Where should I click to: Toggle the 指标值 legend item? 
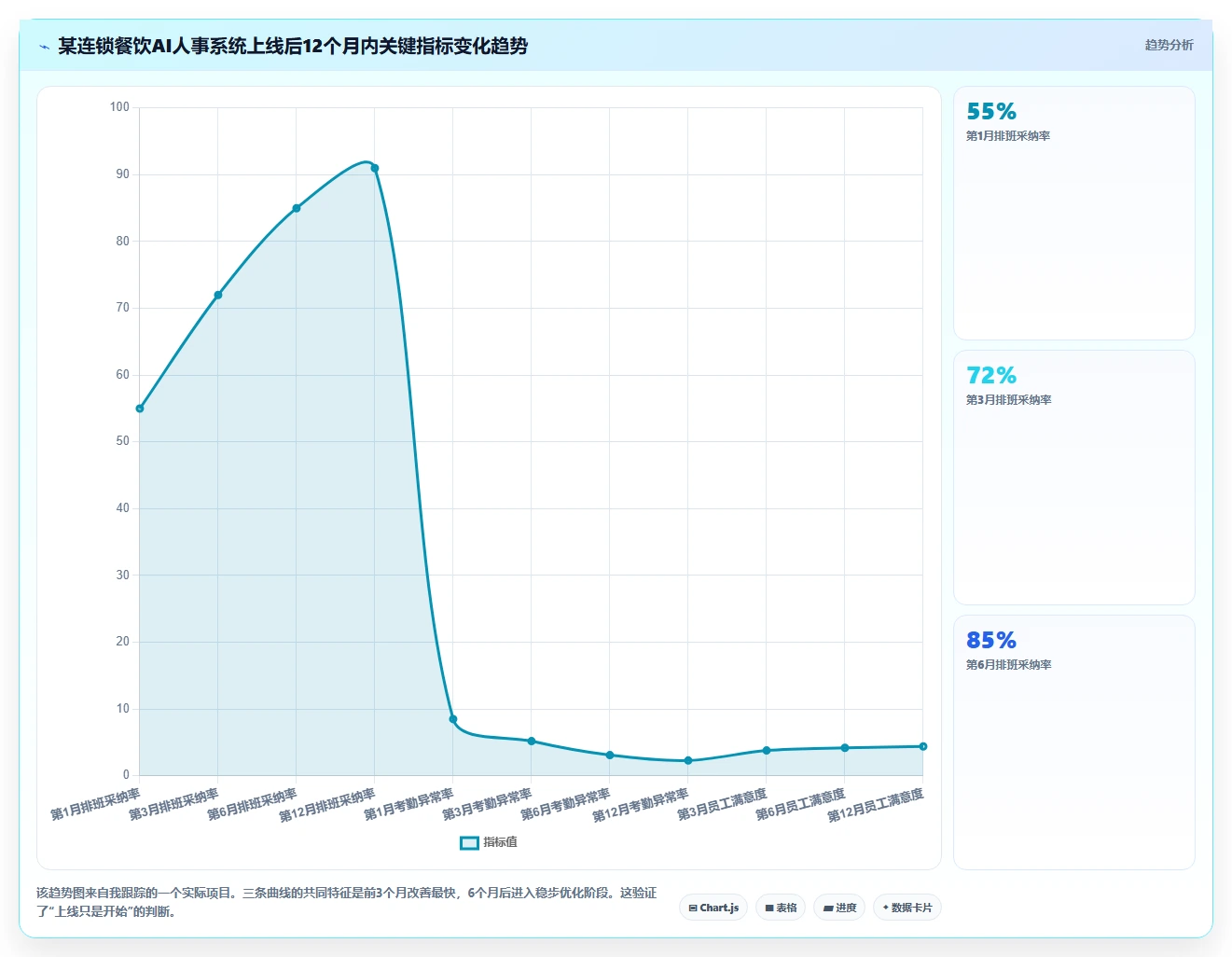[x=489, y=842]
